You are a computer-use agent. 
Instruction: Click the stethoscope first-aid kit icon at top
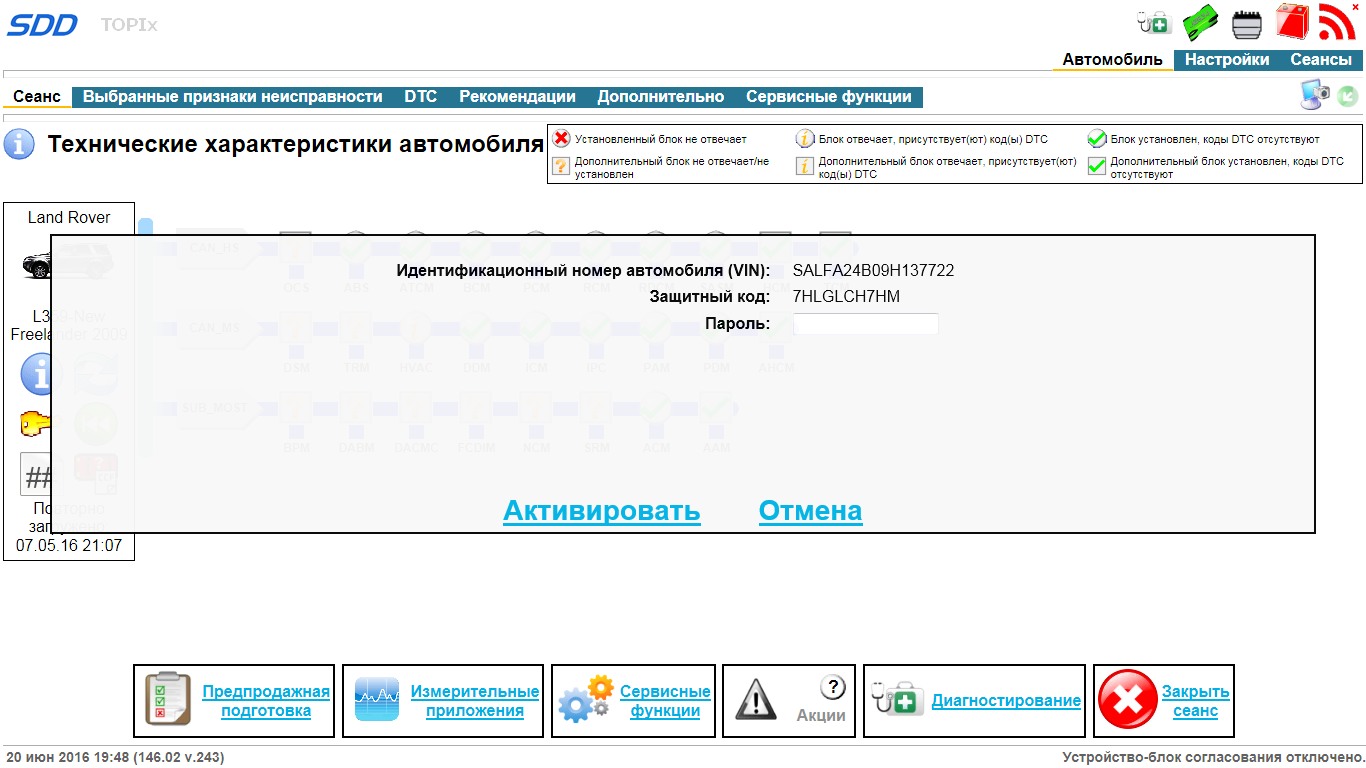[1154, 21]
